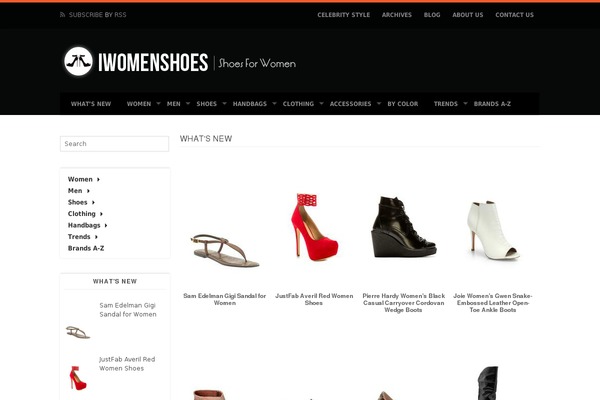The image size is (600, 400).
Task: Select By Color in the navigation bar
Action: tap(403, 104)
